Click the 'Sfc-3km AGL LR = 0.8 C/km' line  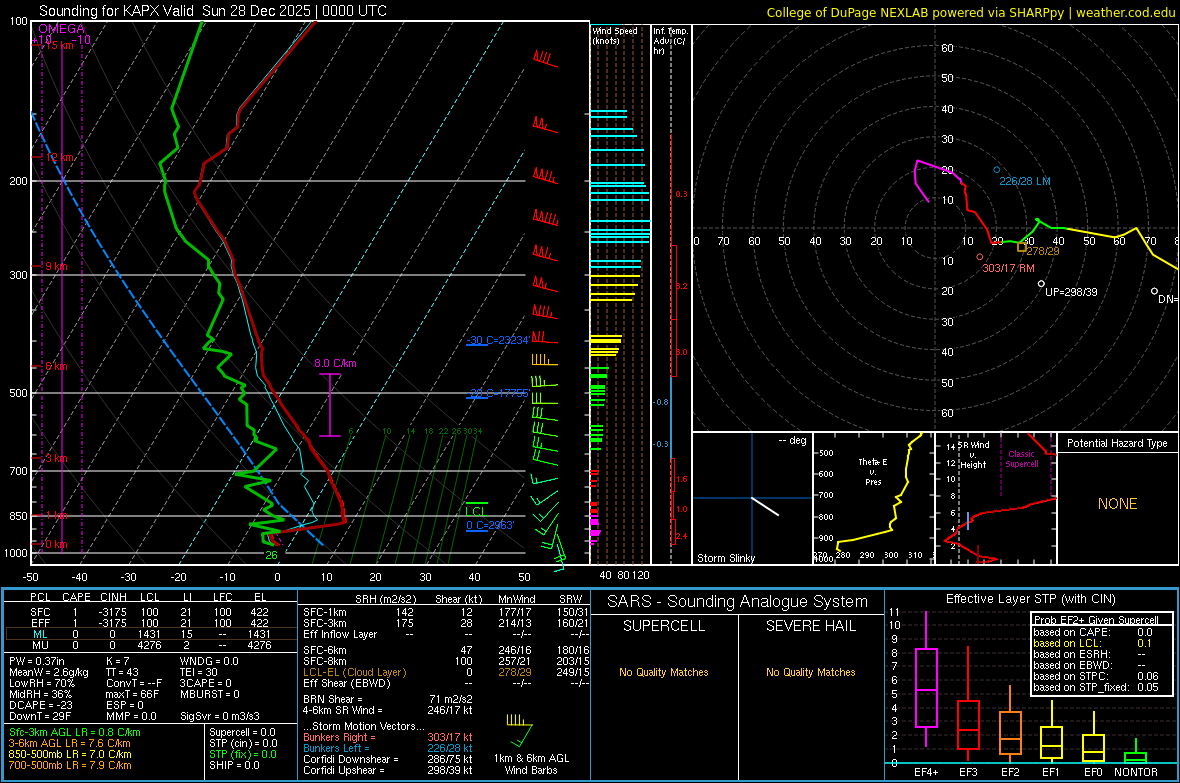click(75, 732)
